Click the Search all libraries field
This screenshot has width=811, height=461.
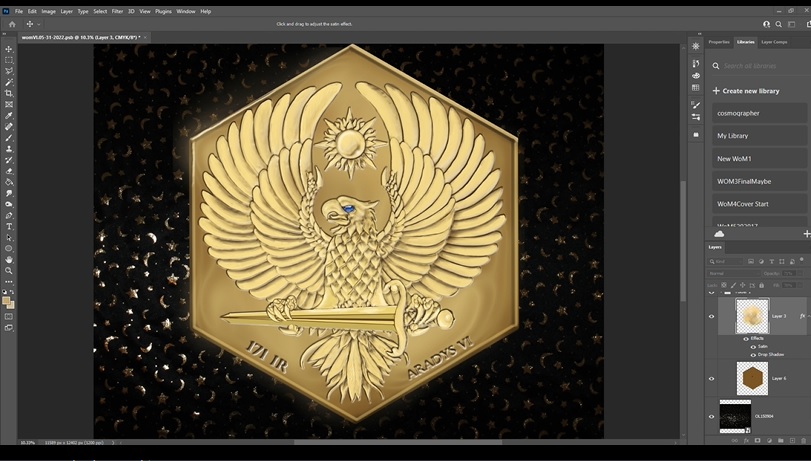click(760, 66)
